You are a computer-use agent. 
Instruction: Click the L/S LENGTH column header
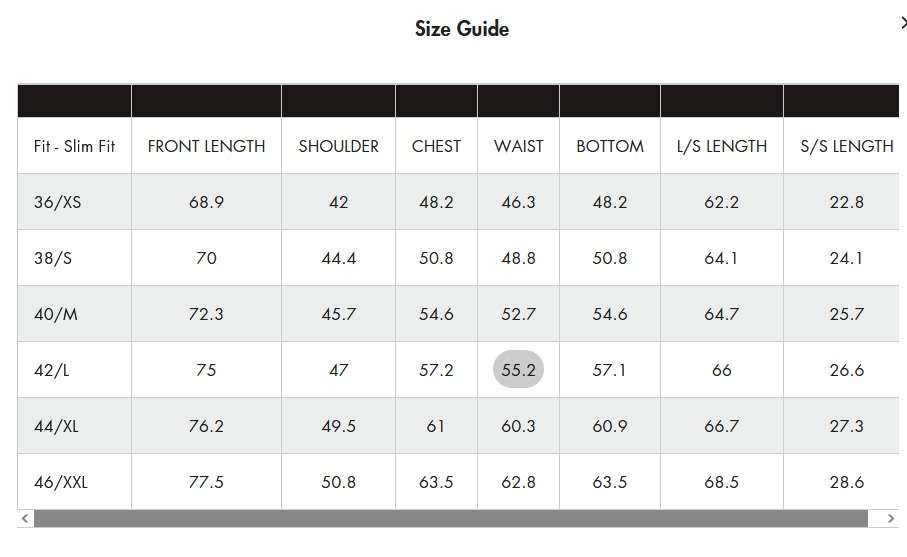(722, 146)
